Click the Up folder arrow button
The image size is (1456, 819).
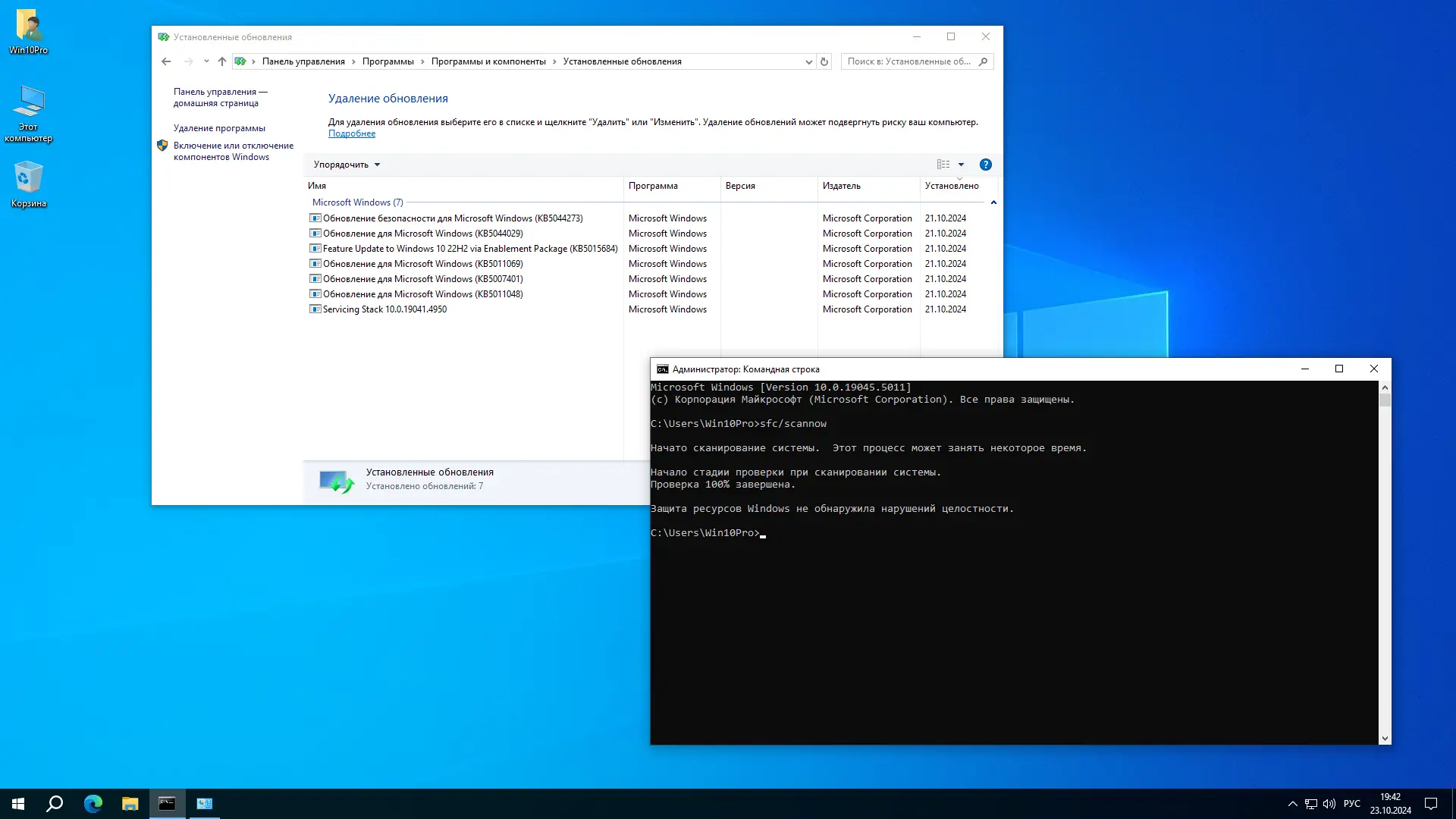pos(221,61)
